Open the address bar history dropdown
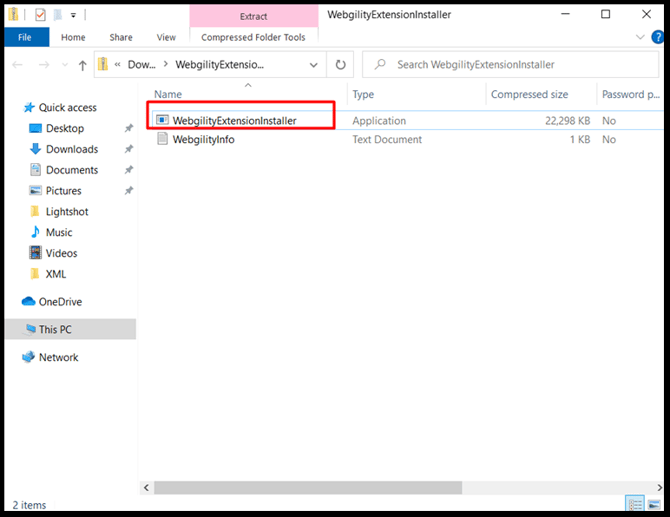670x517 pixels. 313,65
